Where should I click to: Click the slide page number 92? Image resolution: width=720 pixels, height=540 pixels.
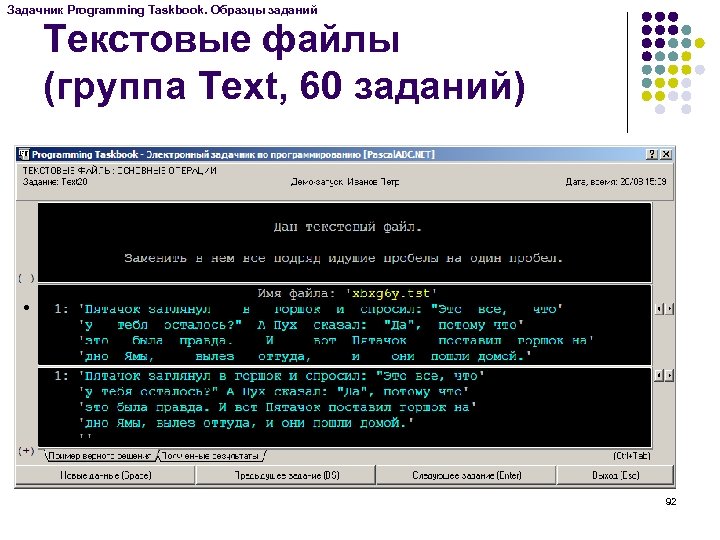click(x=671, y=501)
